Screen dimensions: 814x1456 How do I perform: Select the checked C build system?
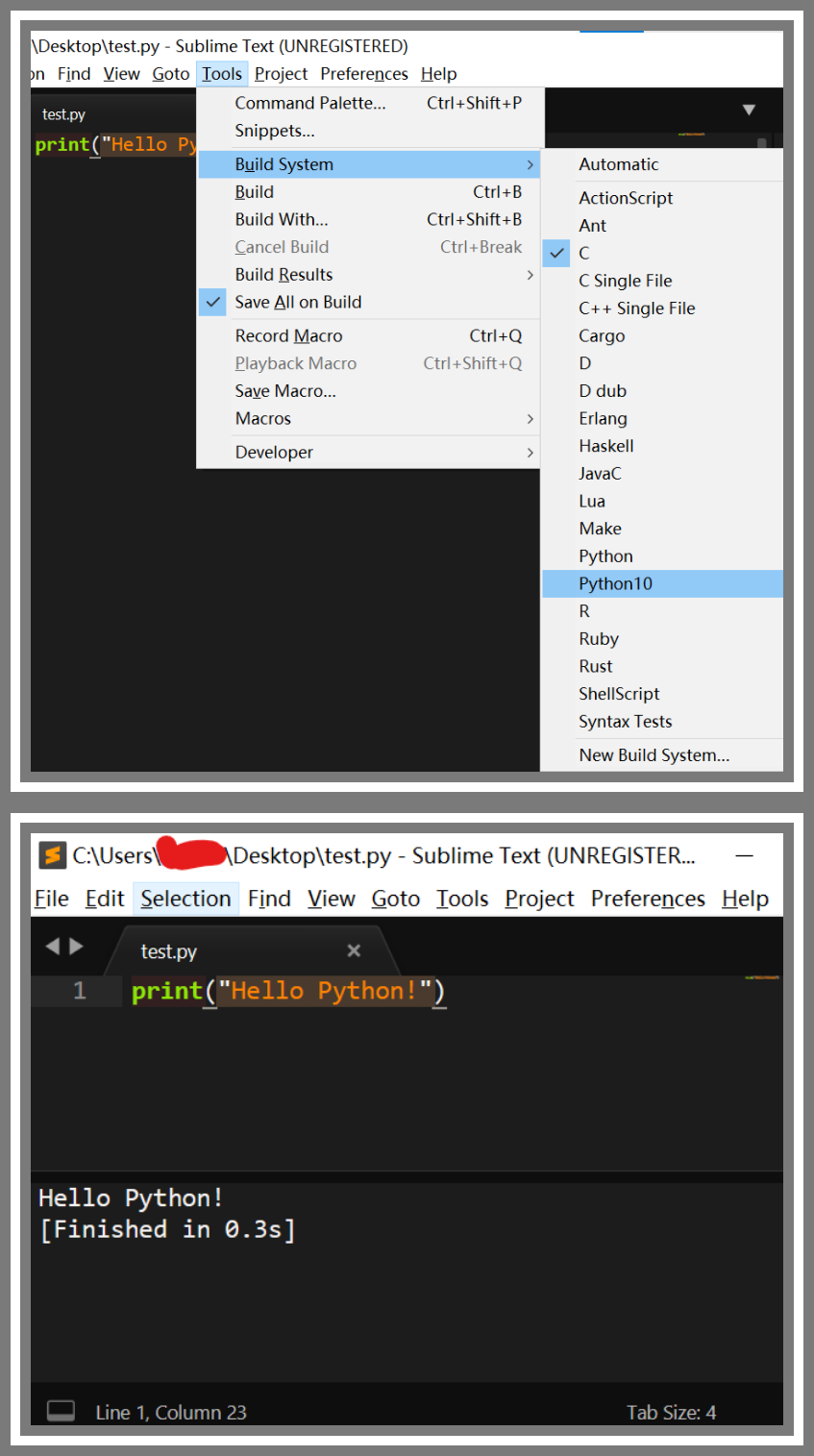click(x=663, y=253)
